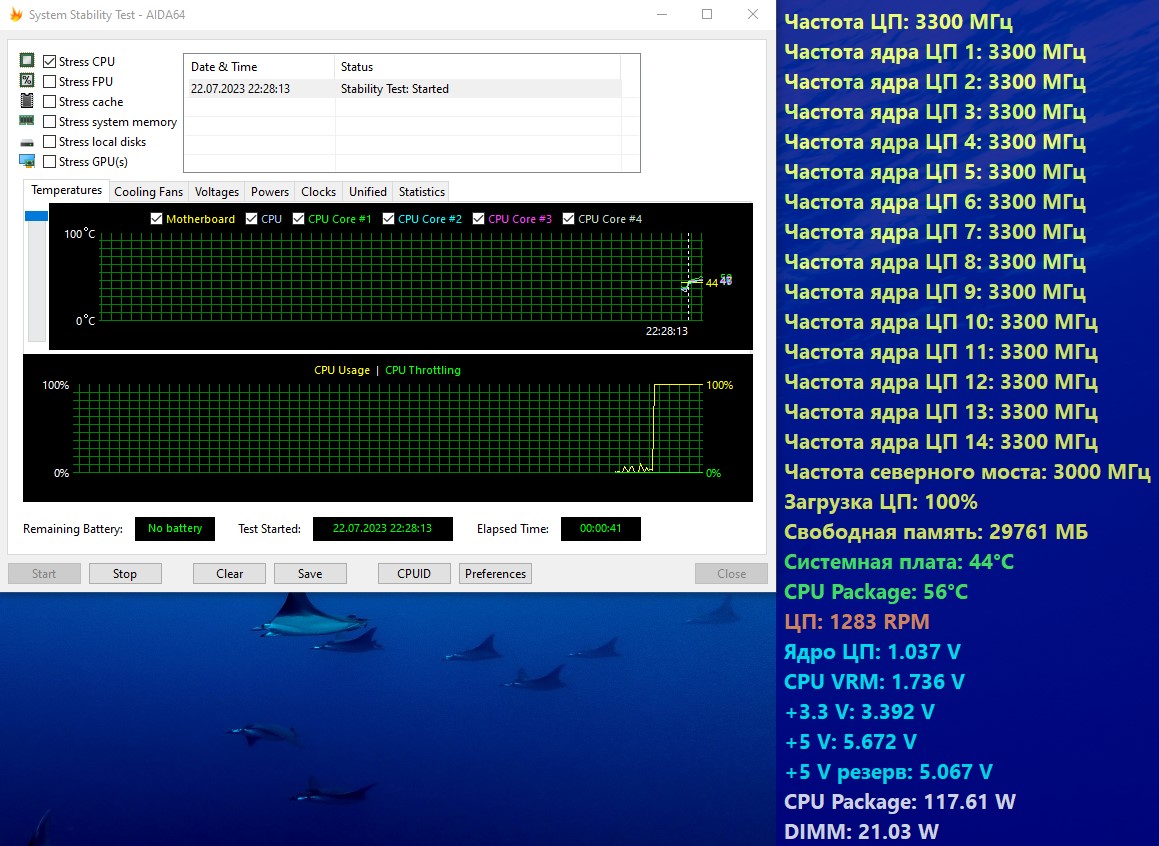Toggle Motherboard temperature graph checkbox
Screen dimensions: 1159x846
(x=156, y=219)
